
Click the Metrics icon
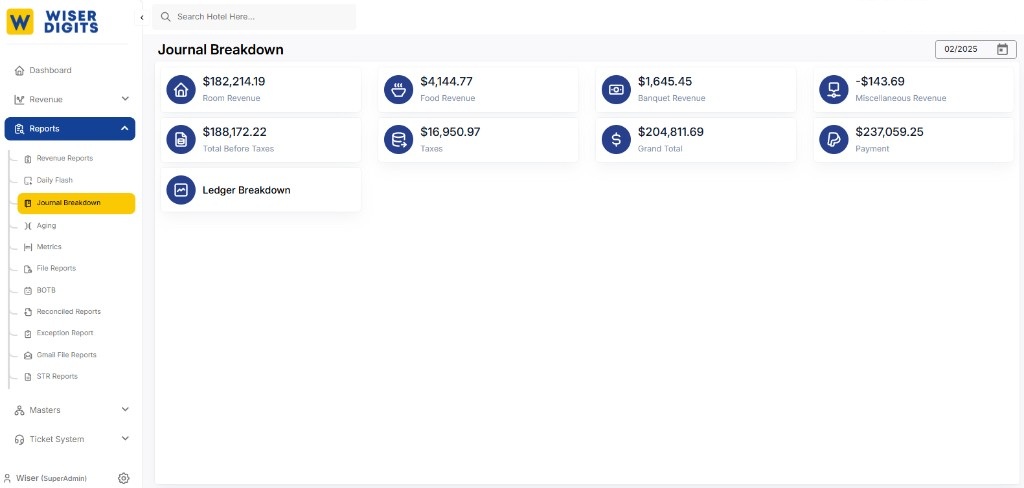point(27,248)
